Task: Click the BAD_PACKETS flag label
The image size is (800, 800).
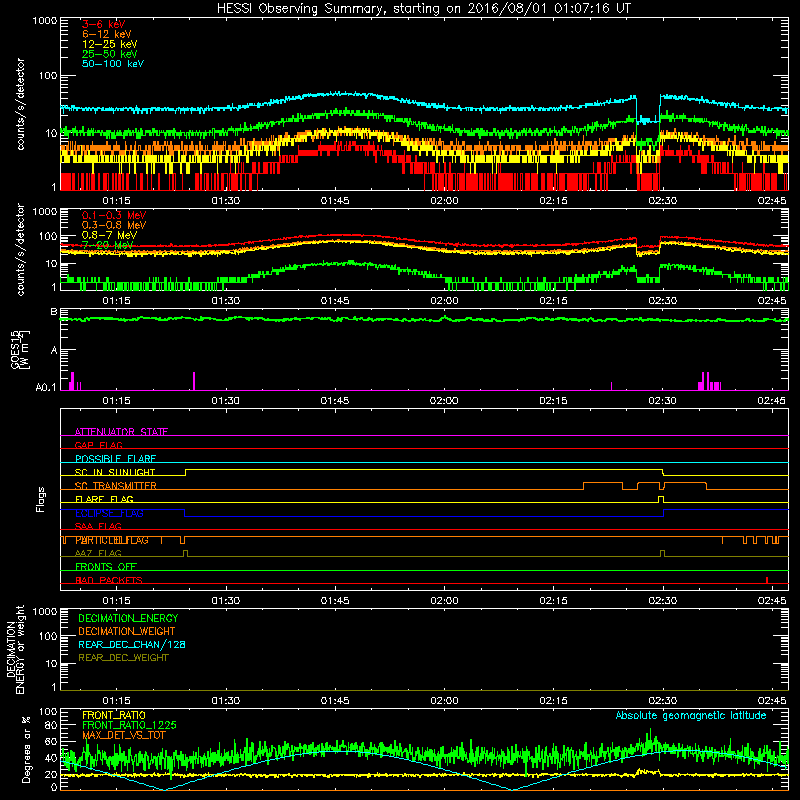Action: click(x=109, y=580)
